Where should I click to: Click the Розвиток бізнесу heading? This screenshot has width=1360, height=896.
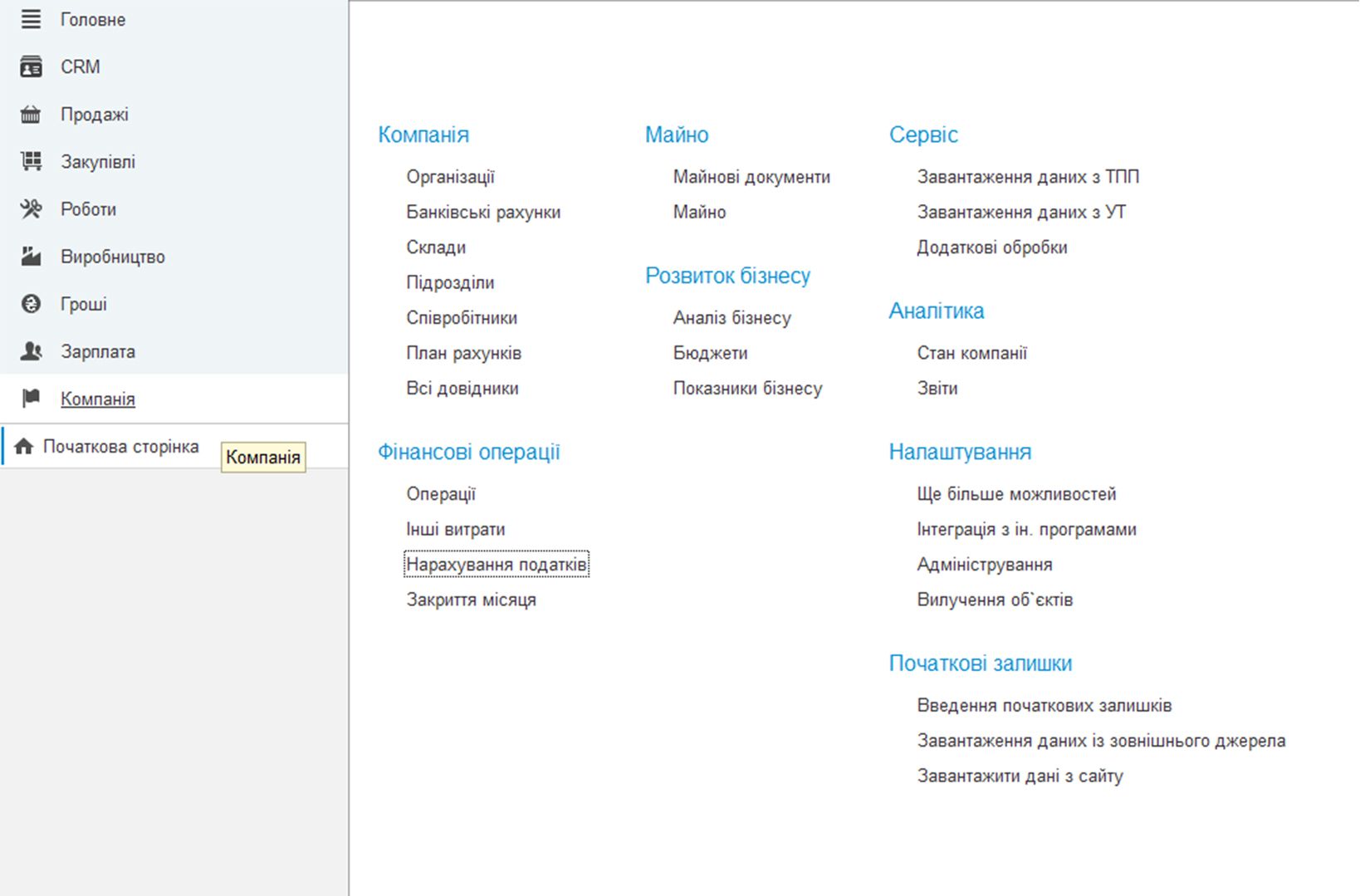(x=728, y=276)
